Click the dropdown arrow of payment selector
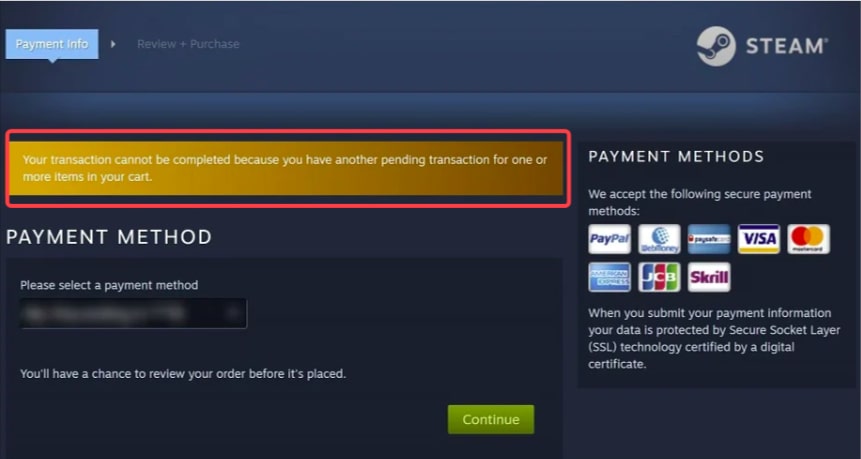This screenshot has height=459, width=861. [233, 314]
